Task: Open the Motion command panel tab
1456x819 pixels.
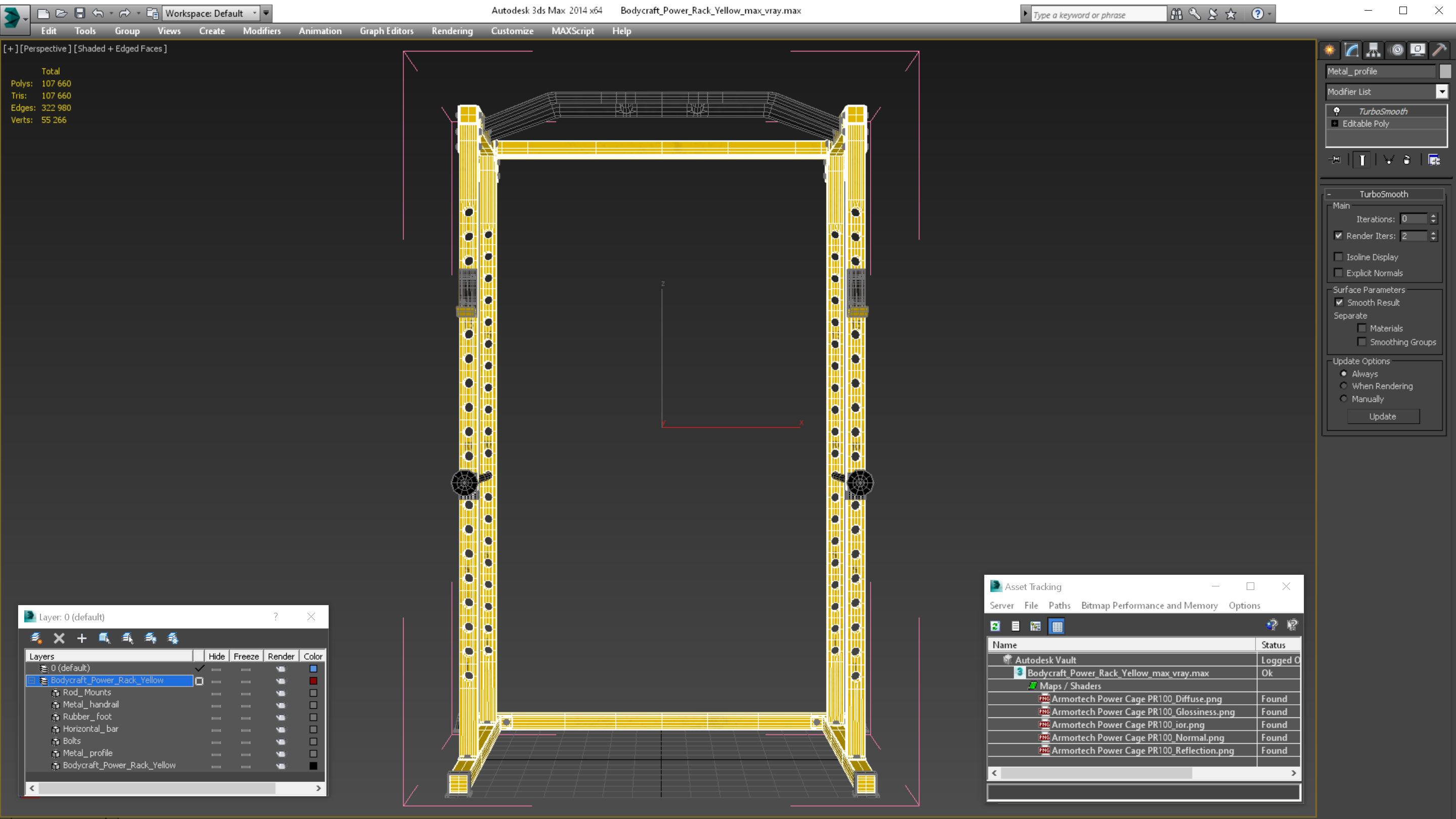Action: 1396,51
